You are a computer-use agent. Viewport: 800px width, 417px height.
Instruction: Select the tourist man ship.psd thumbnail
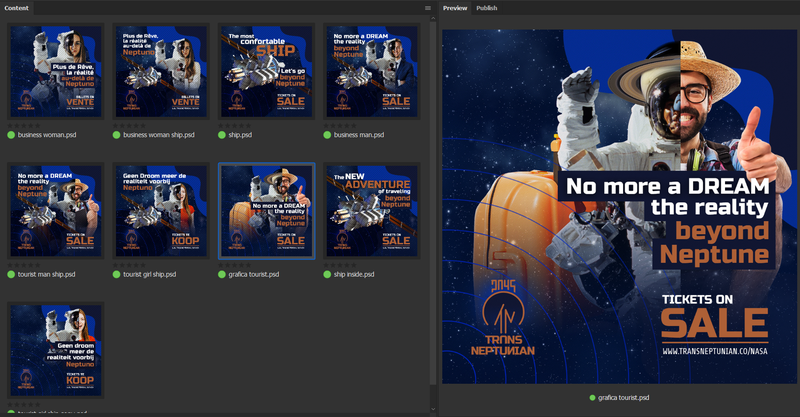(56, 211)
